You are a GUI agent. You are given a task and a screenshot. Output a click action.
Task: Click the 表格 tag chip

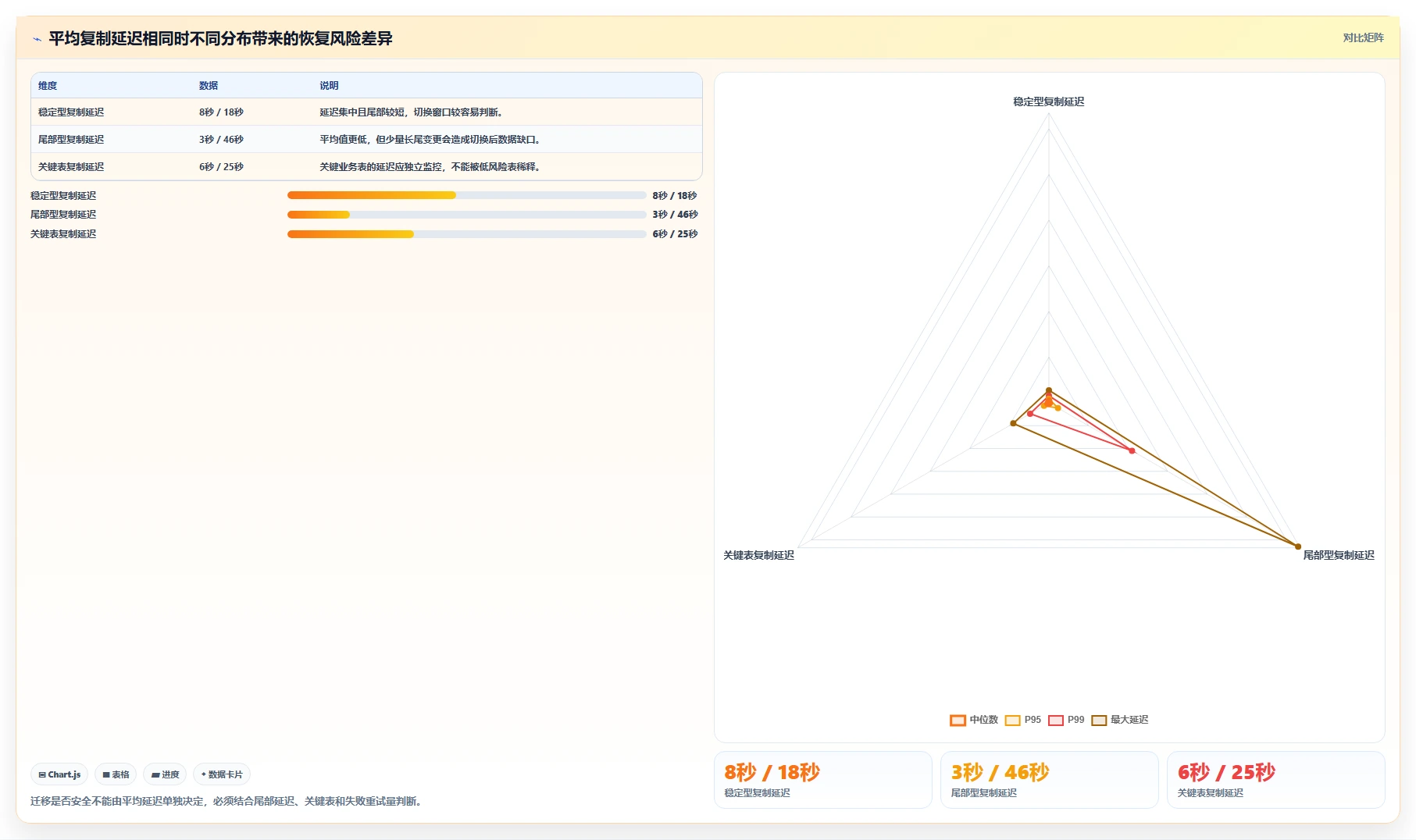[x=116, y=774]
